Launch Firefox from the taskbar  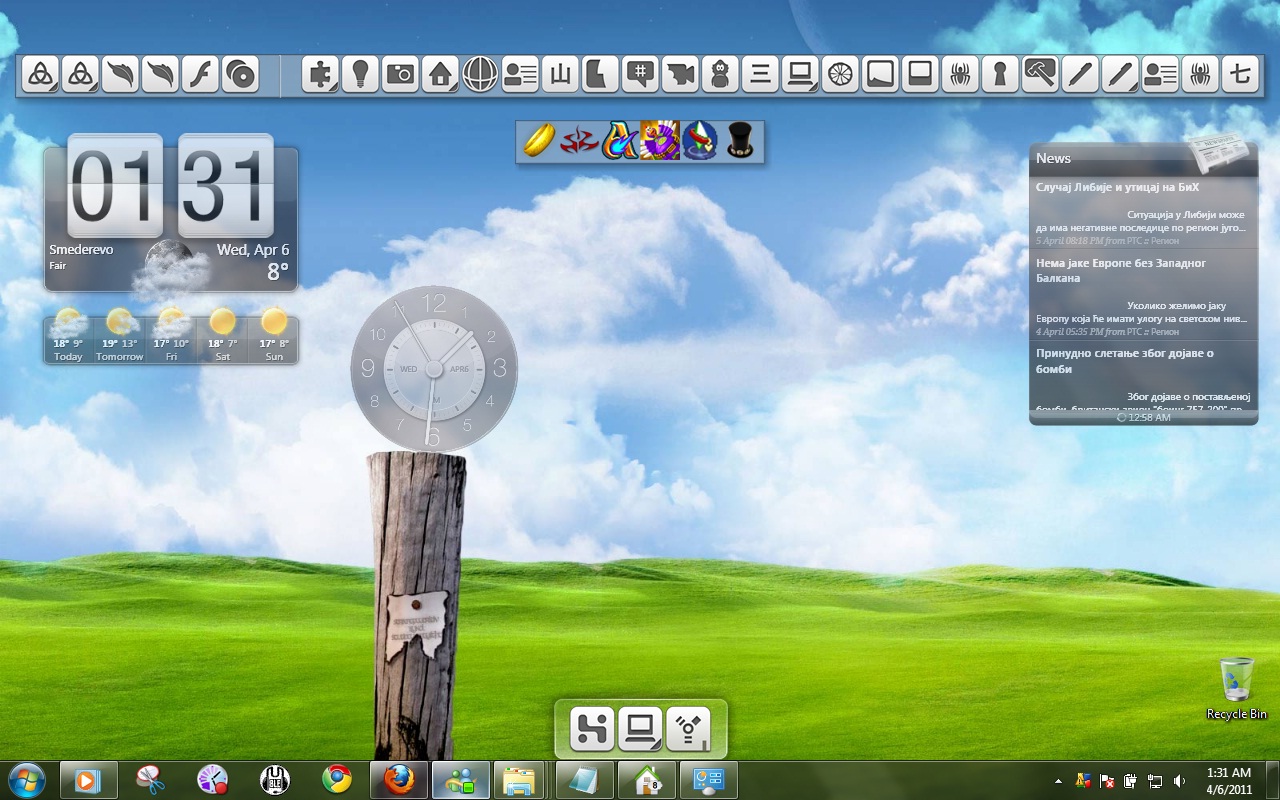(399, 780)
